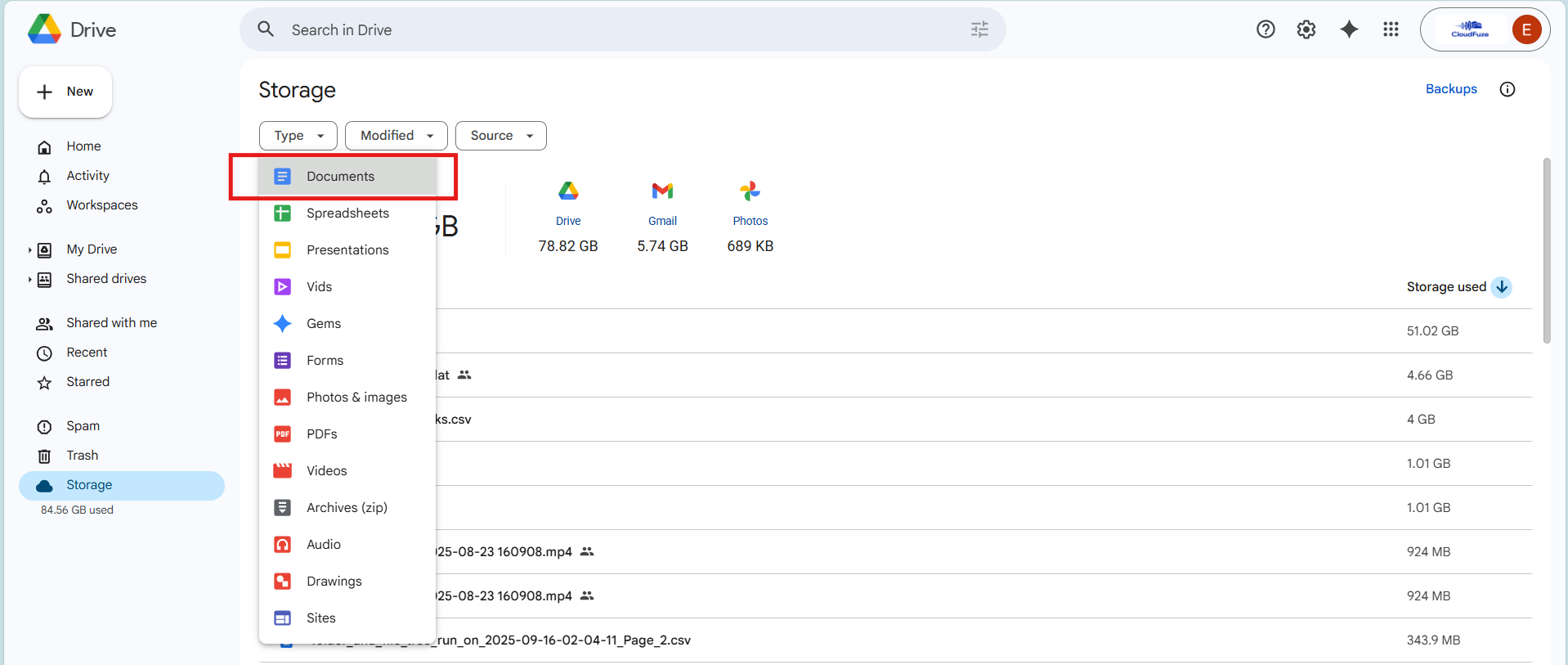Click the Gmail storage icon
The height and width of the screenshot is (665, 1568).
tap(662, 191)
